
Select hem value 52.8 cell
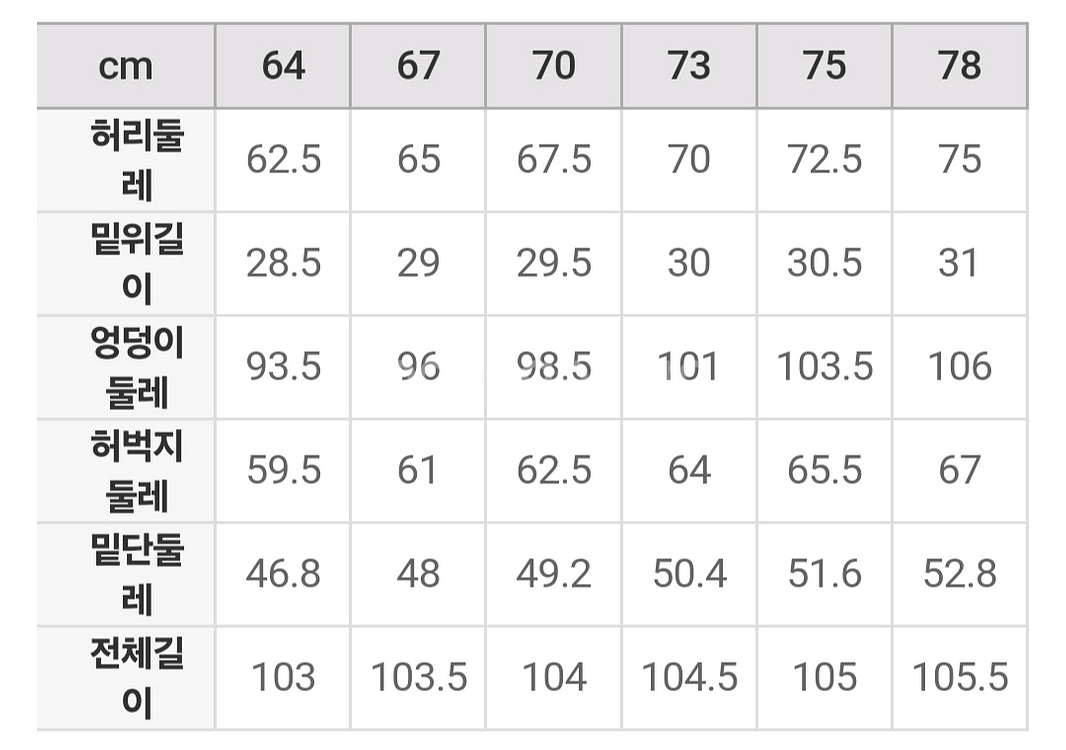click(x=960, y=574)
